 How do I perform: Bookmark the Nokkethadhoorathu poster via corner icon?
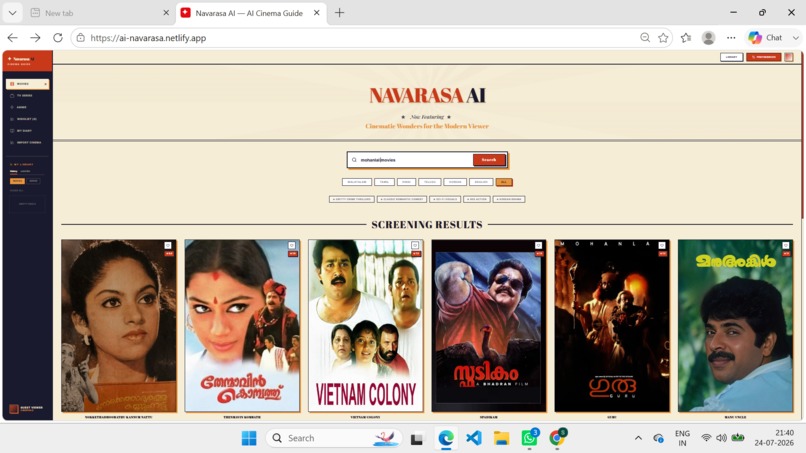coord(168,245)
